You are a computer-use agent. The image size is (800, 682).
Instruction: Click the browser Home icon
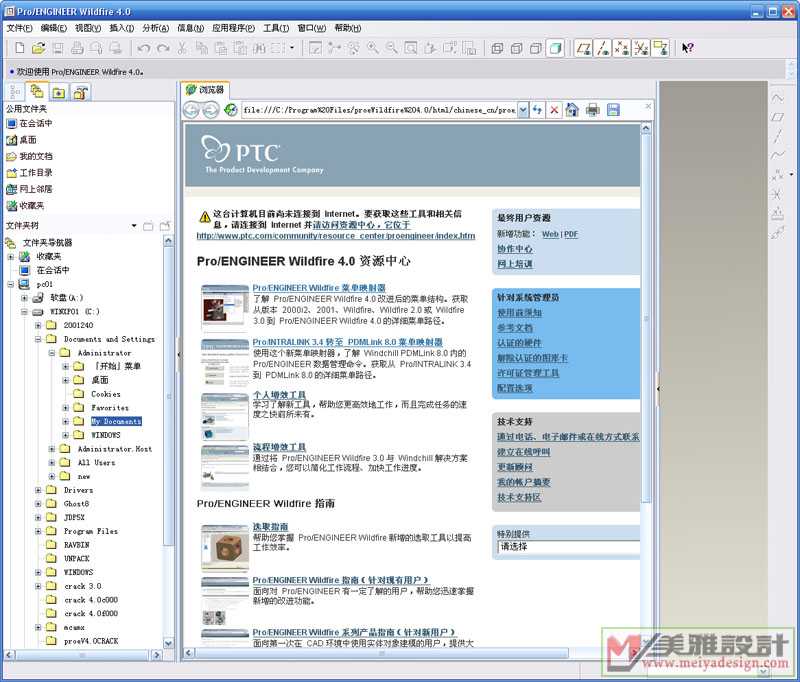coord(572,110)
